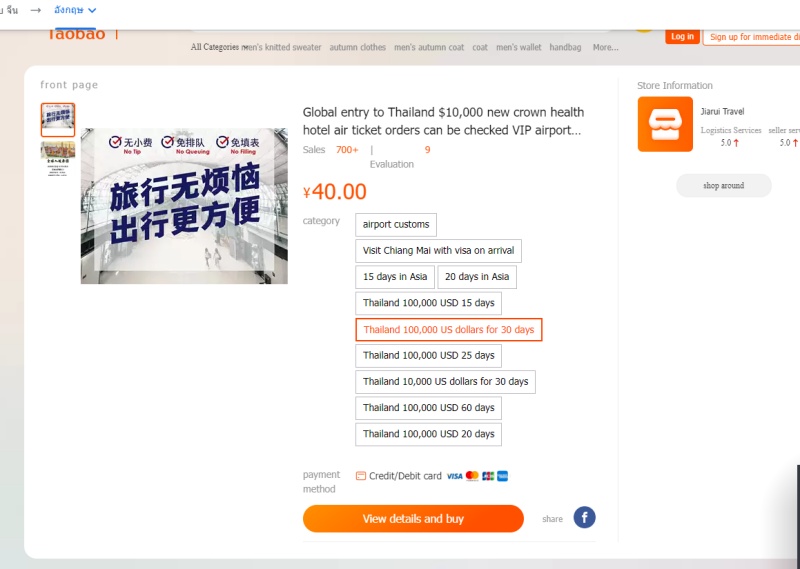This screenshot has height=569, width=800.
Task: Click the Taobao logo
Action: [x=76, y=35]
